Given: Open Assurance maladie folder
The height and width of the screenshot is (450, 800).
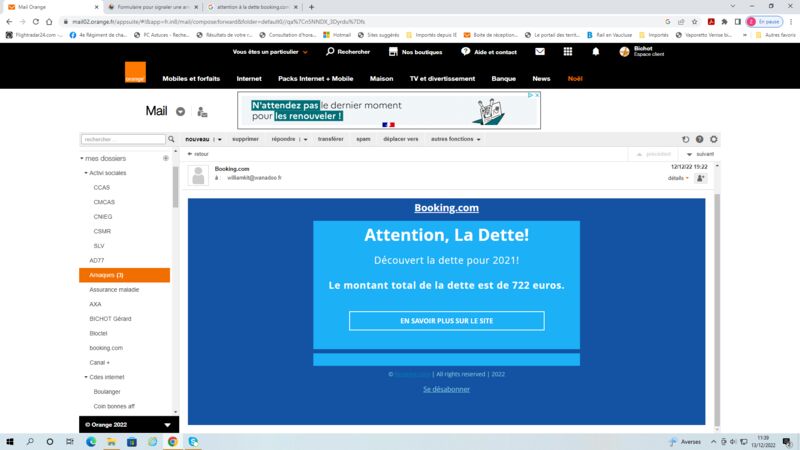Looking at the screenshot, I should point(114,290).
